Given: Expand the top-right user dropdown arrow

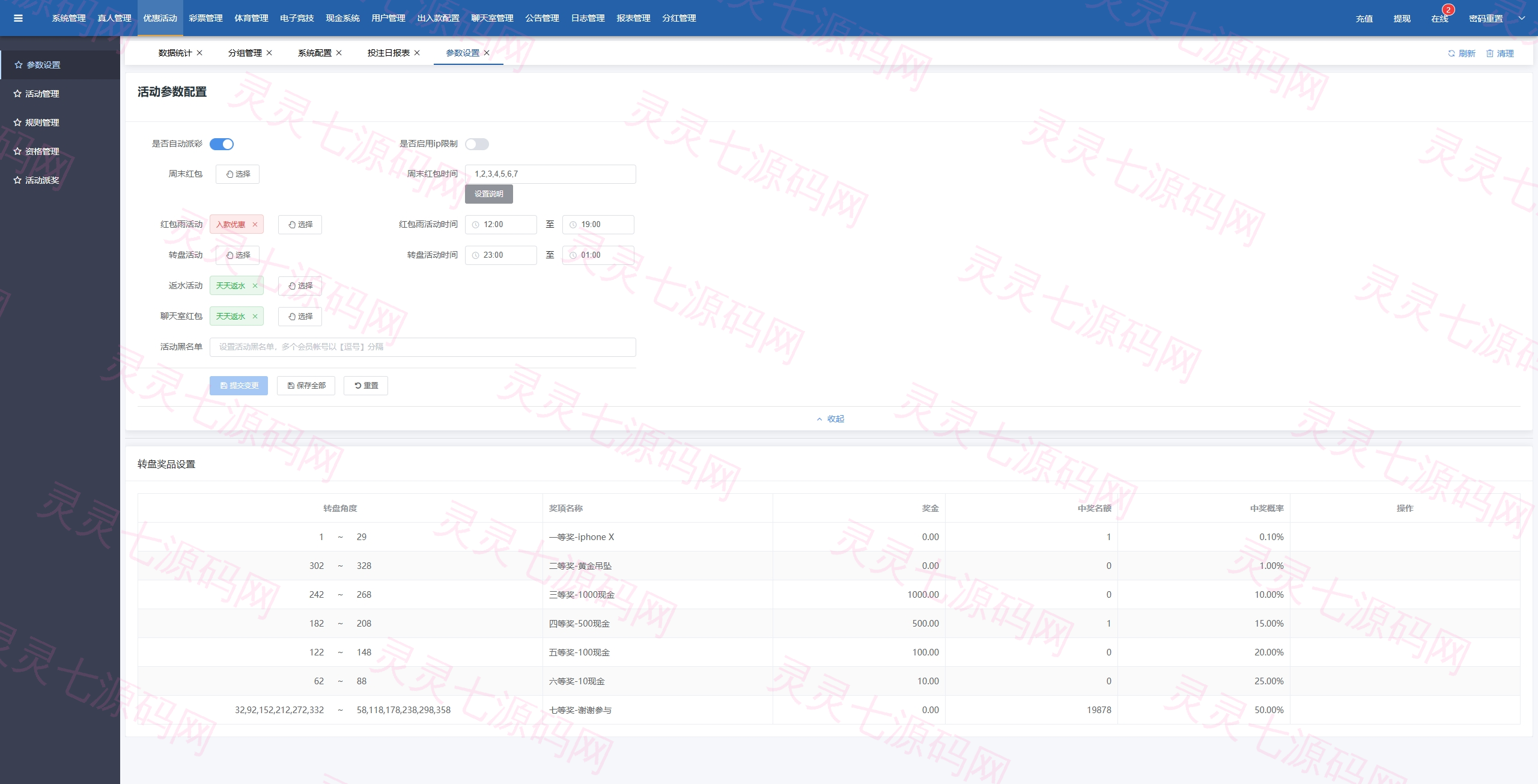Looking at the screenshot, I should [x=1522, y=18].
